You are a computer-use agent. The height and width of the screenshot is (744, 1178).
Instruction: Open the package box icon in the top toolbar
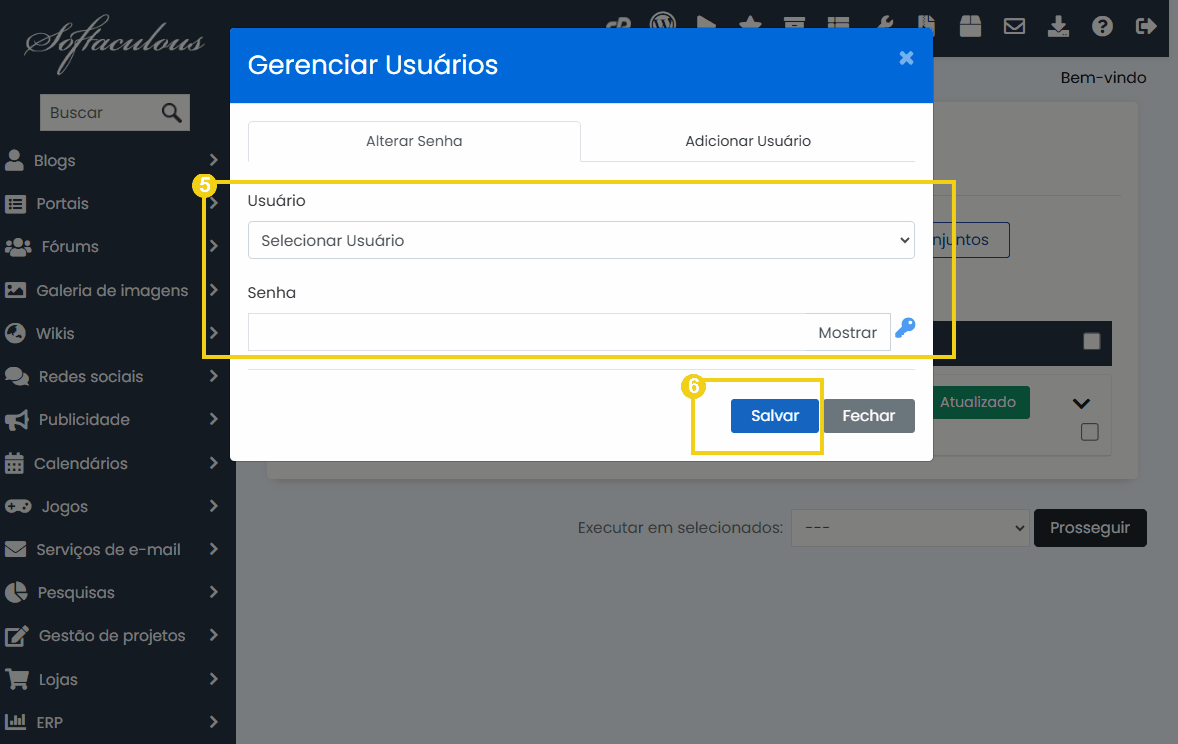(970, 26)
